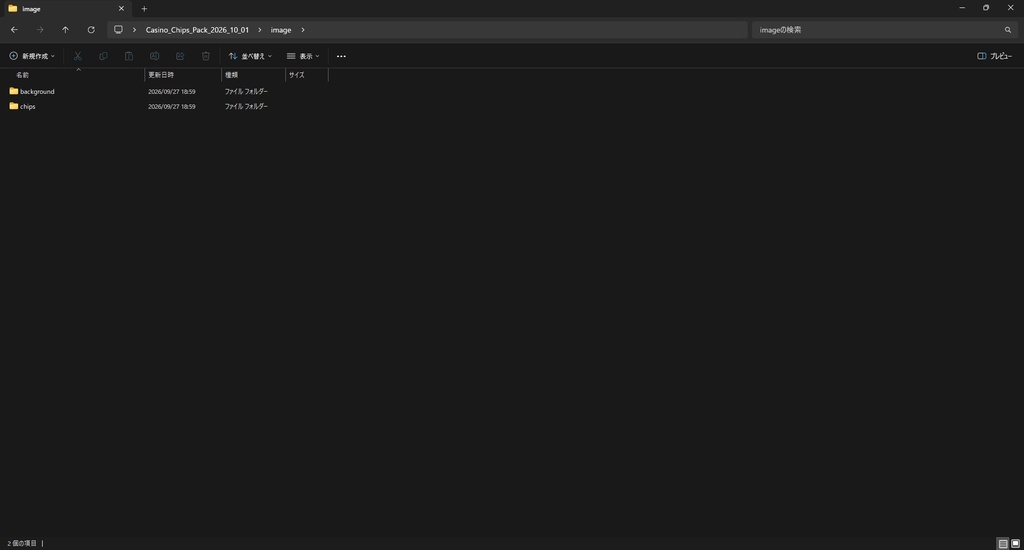Restore down the Explorer window

click(x=986, y=8)
